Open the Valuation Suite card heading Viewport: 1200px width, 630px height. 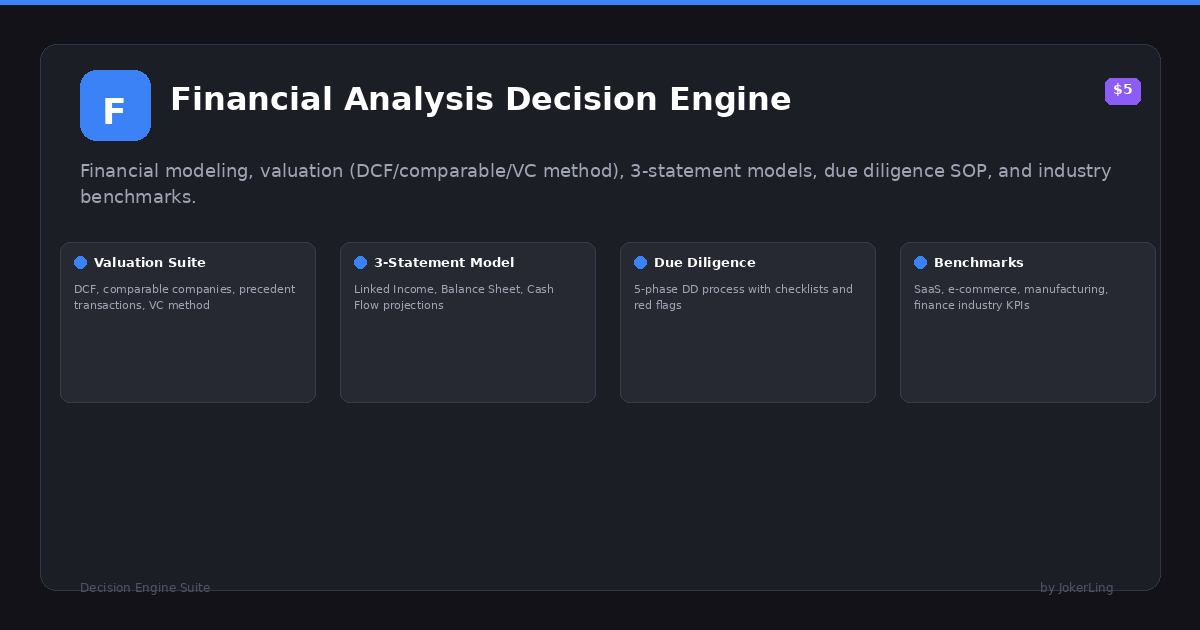(x=150, y=262)
